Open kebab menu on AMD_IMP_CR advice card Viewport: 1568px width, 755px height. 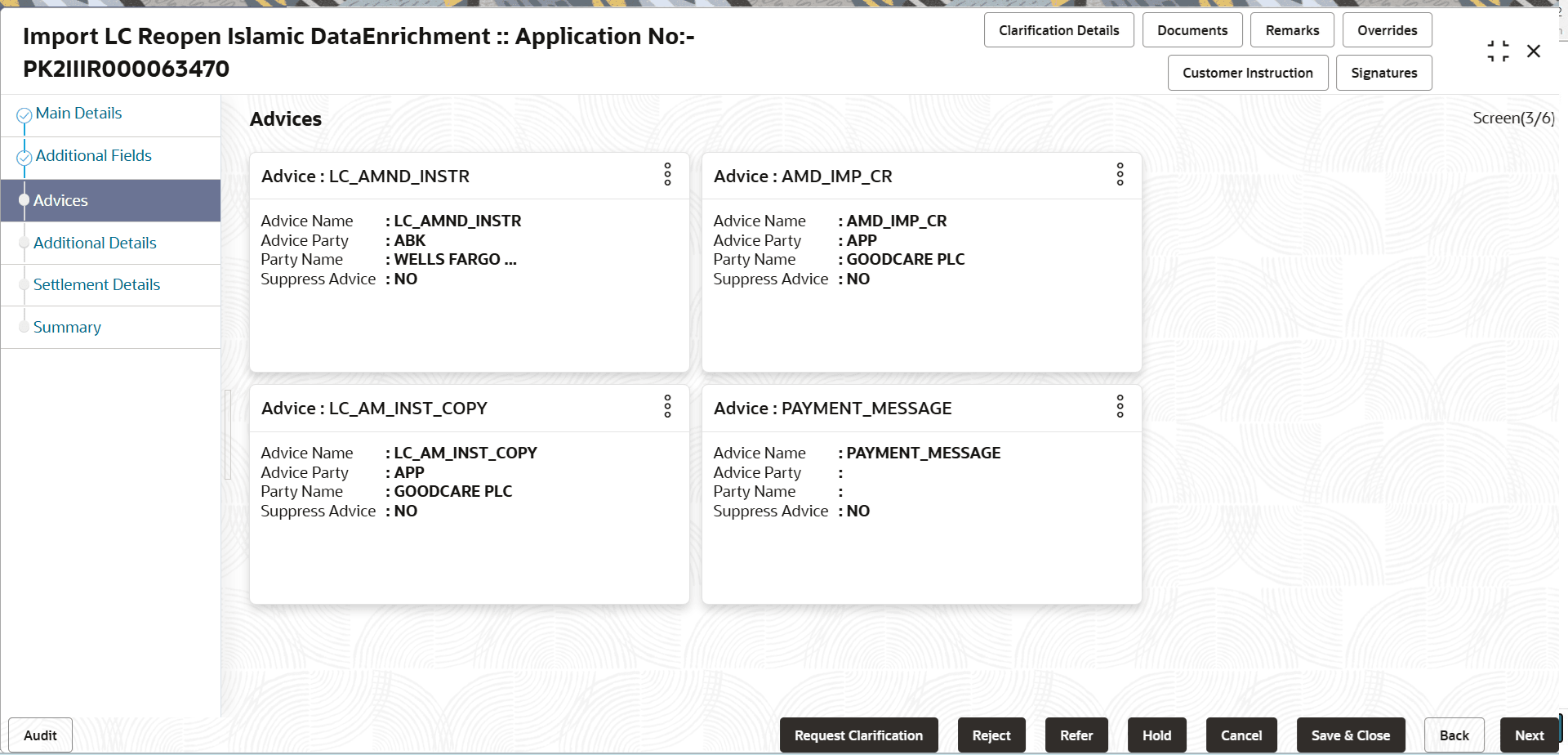(1120, 174)
